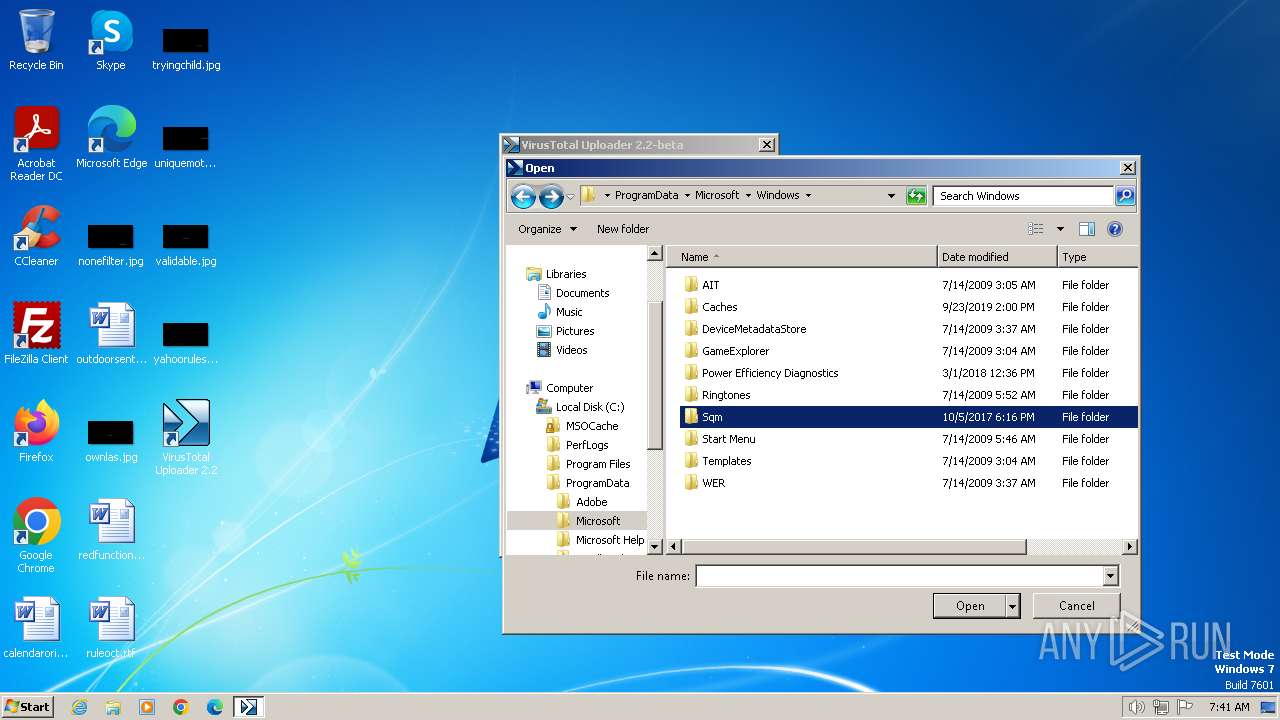
Task: Click the system clock showing 7:41 AM
Action: 1229,707
